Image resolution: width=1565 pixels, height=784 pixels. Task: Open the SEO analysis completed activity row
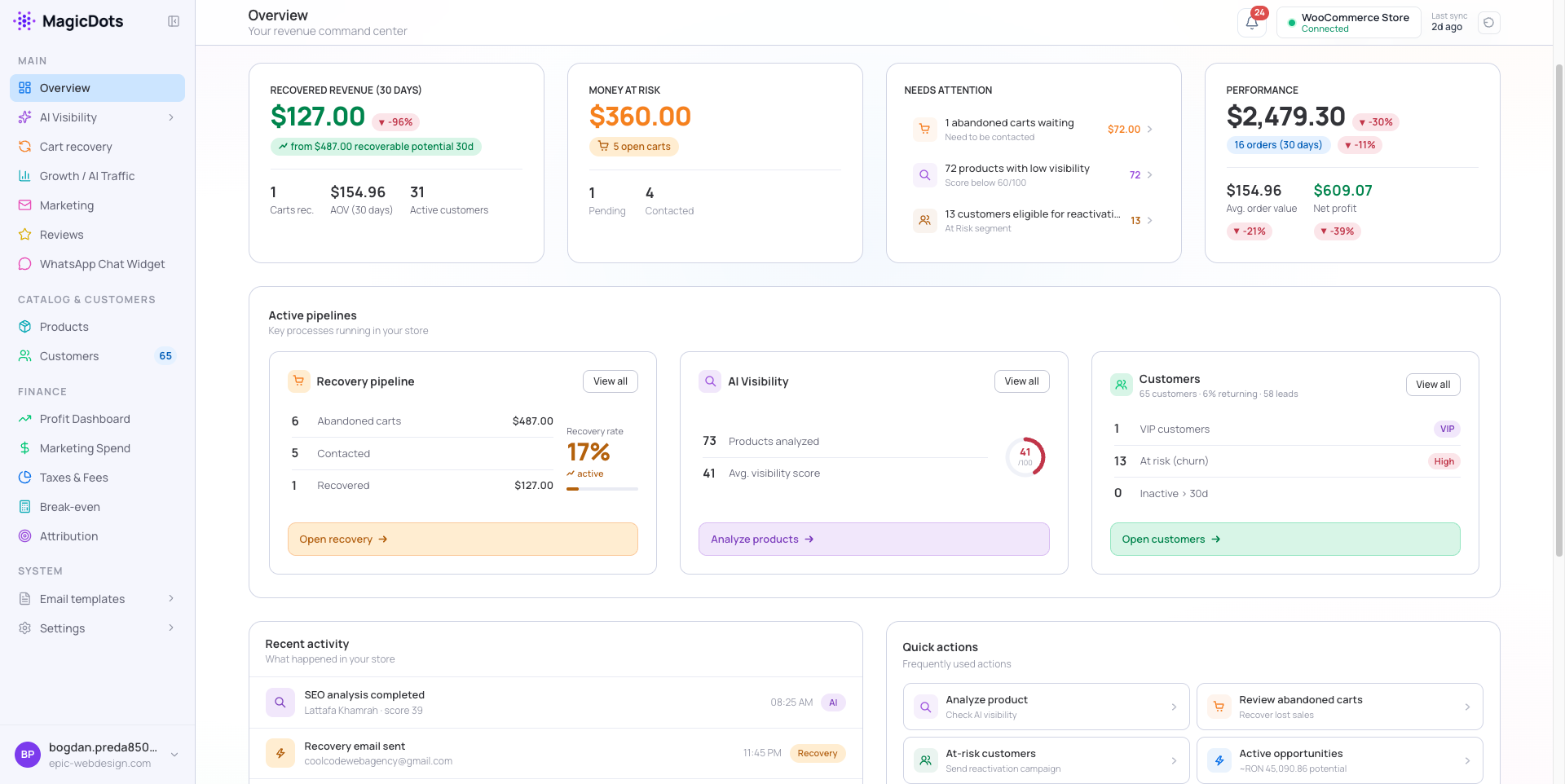(x=556, y=703)
